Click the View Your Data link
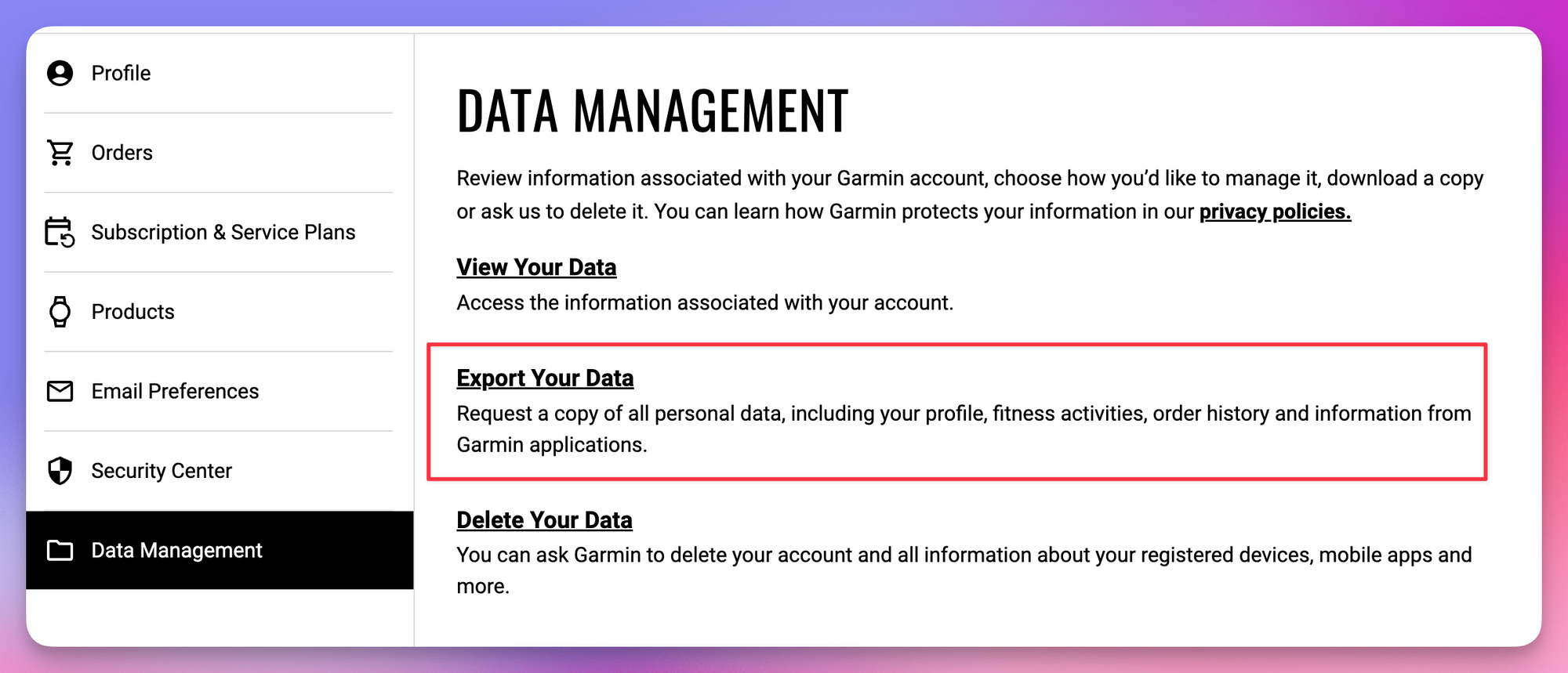Screen dimensions: 1568x673 536,267
